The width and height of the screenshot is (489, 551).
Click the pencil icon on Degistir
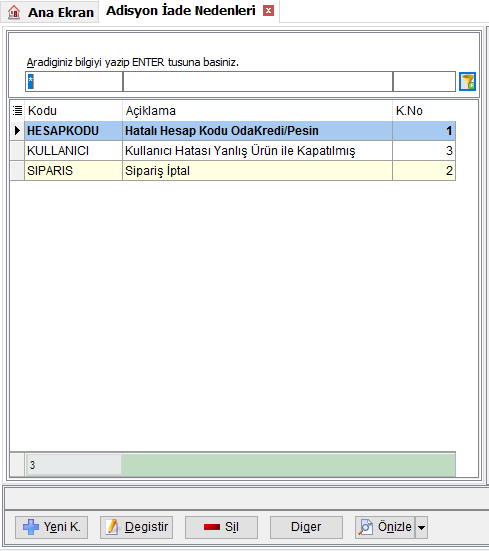coord(112,527)
